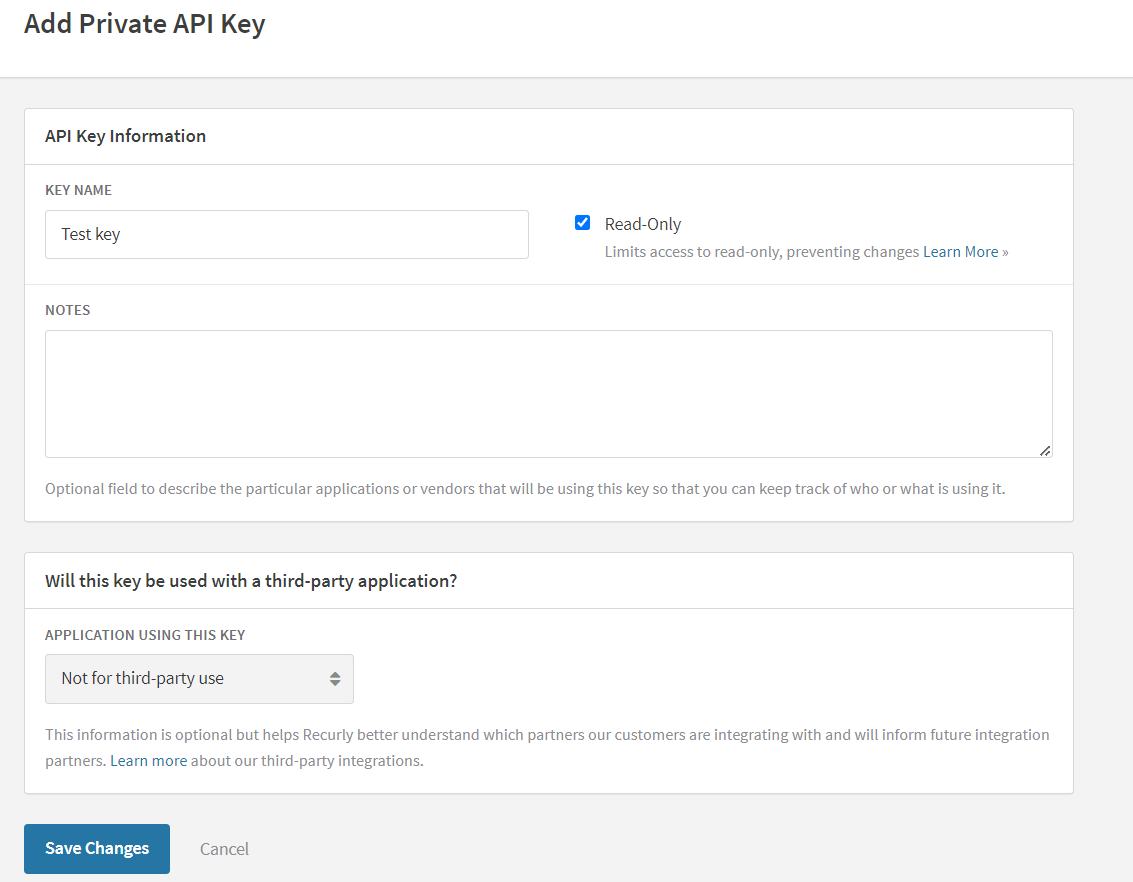Click the API Key Information section header

125,136
